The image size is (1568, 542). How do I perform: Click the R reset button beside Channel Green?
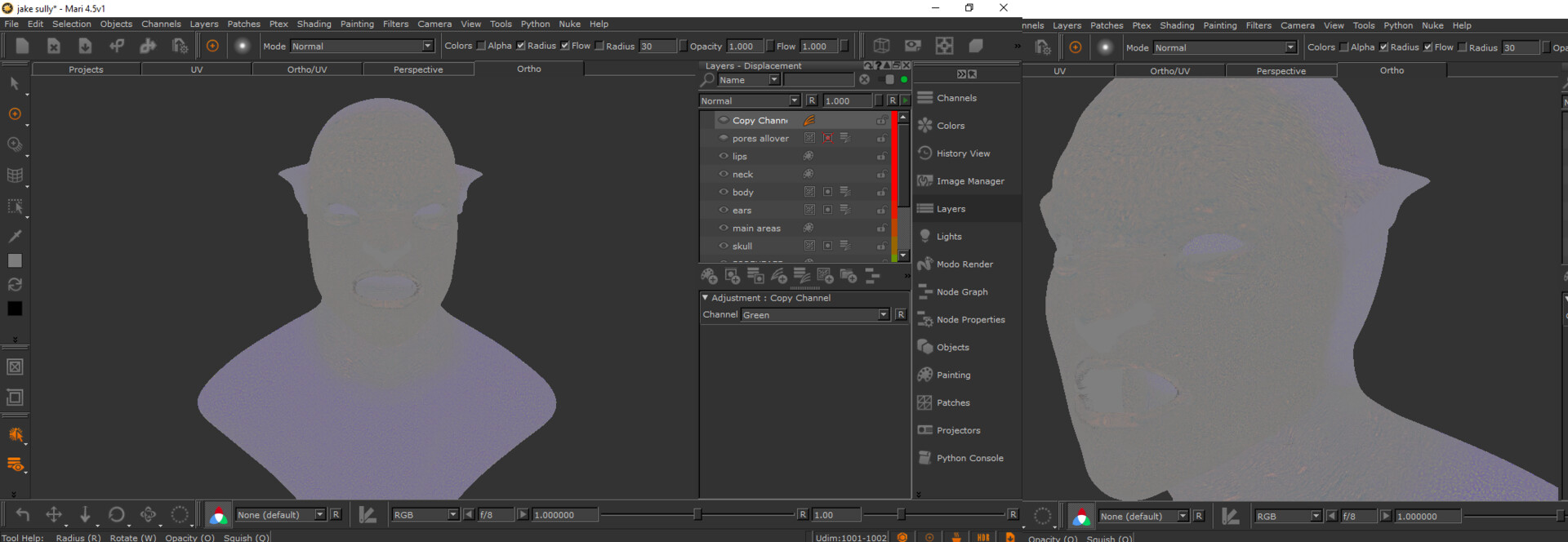tap(901, 315)
